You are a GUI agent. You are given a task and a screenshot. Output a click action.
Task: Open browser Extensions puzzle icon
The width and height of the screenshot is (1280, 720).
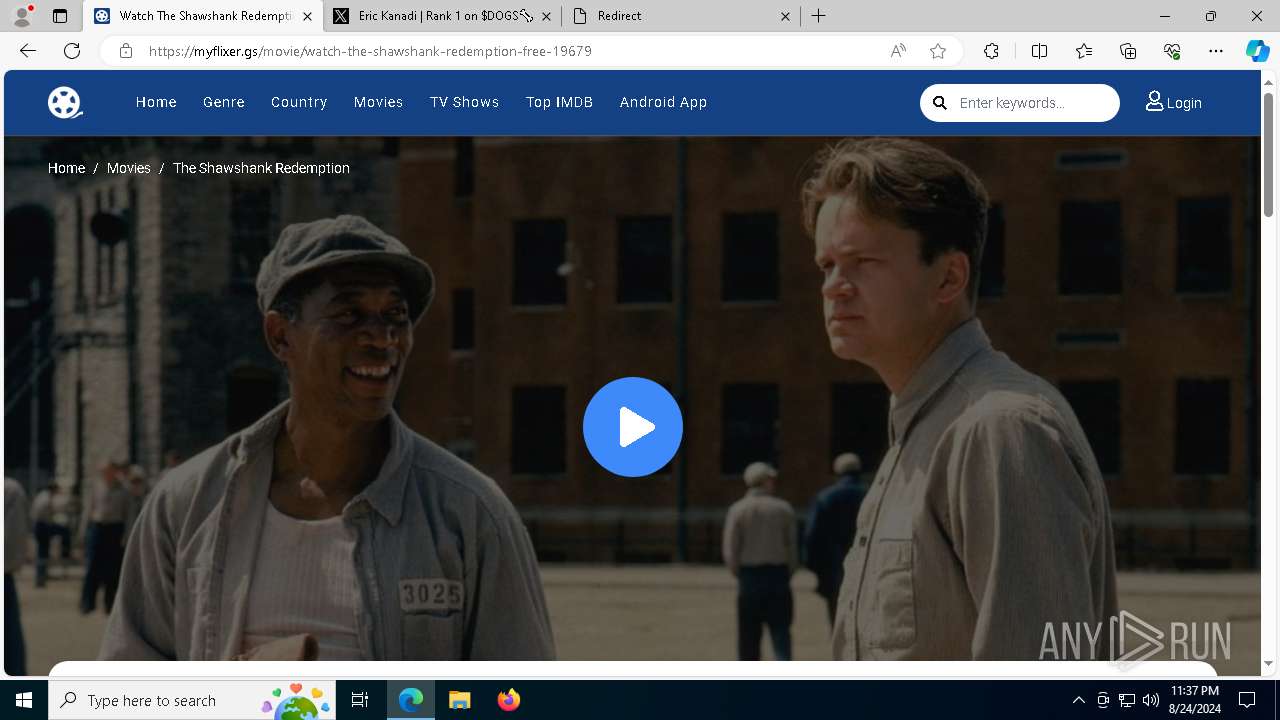(x=991, y=51)
